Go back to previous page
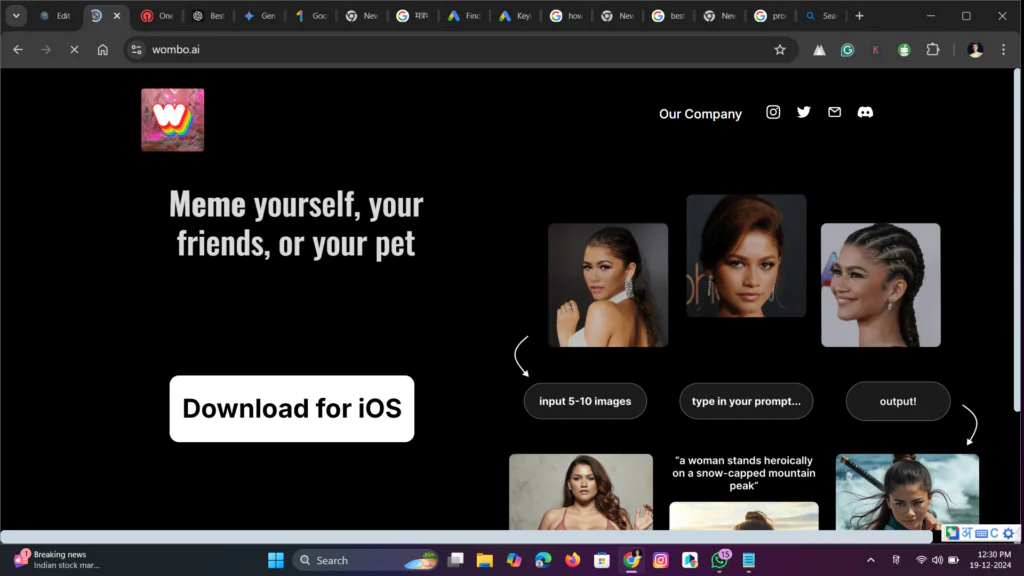1024x576 pixels. click(x=18, y=50)
